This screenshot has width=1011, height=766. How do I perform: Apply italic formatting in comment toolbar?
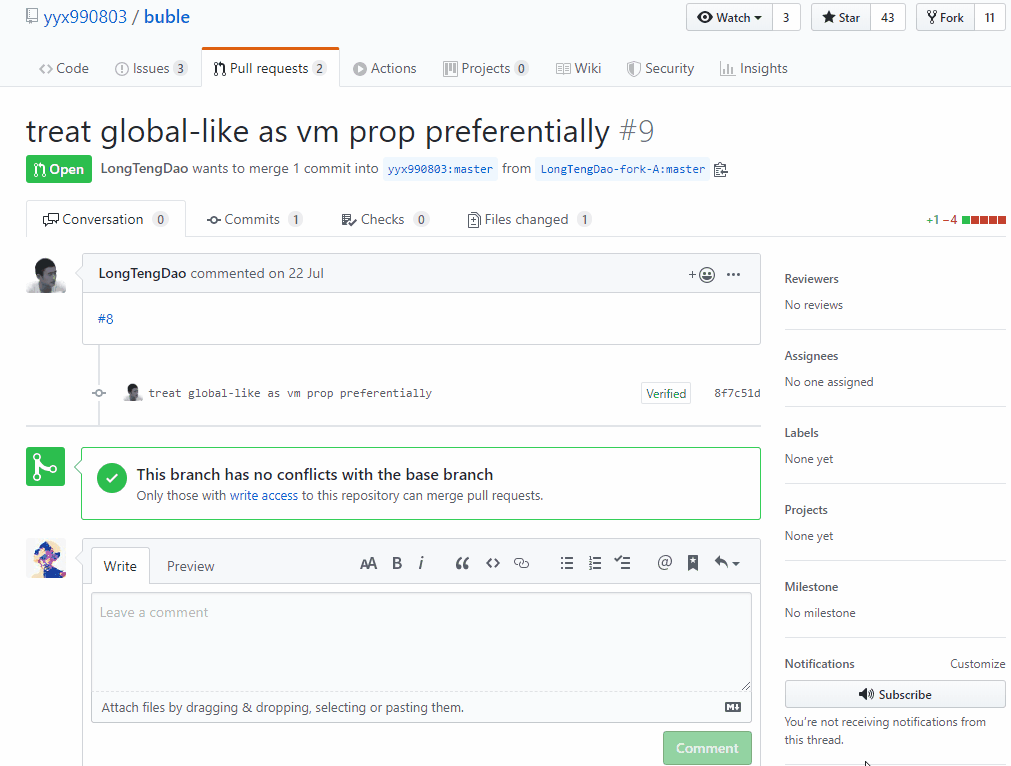421,564
